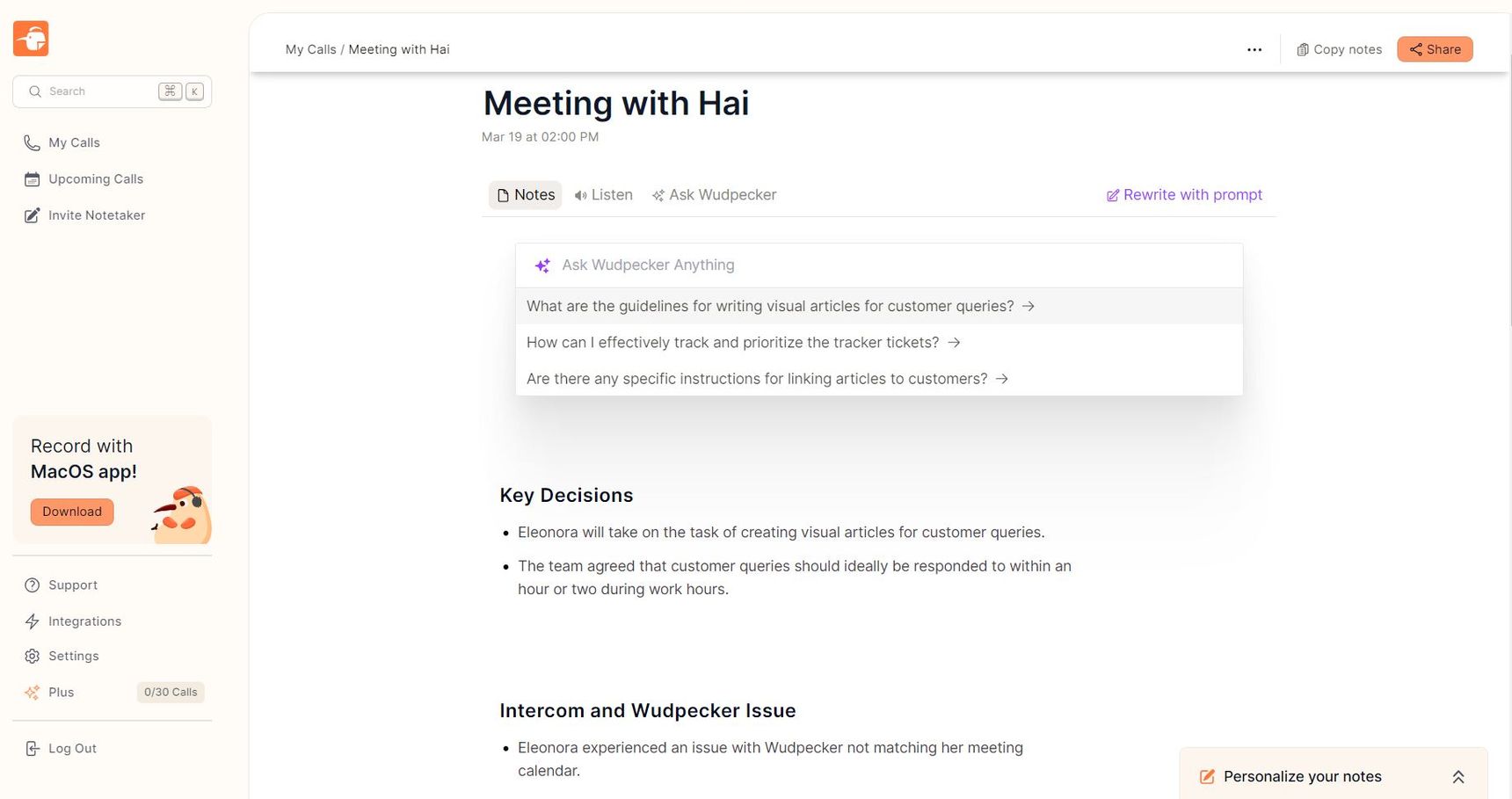This screenshot has width=1512, height=799.
Task: Open My Calls in sidebar
Action: tap(74, 142)
